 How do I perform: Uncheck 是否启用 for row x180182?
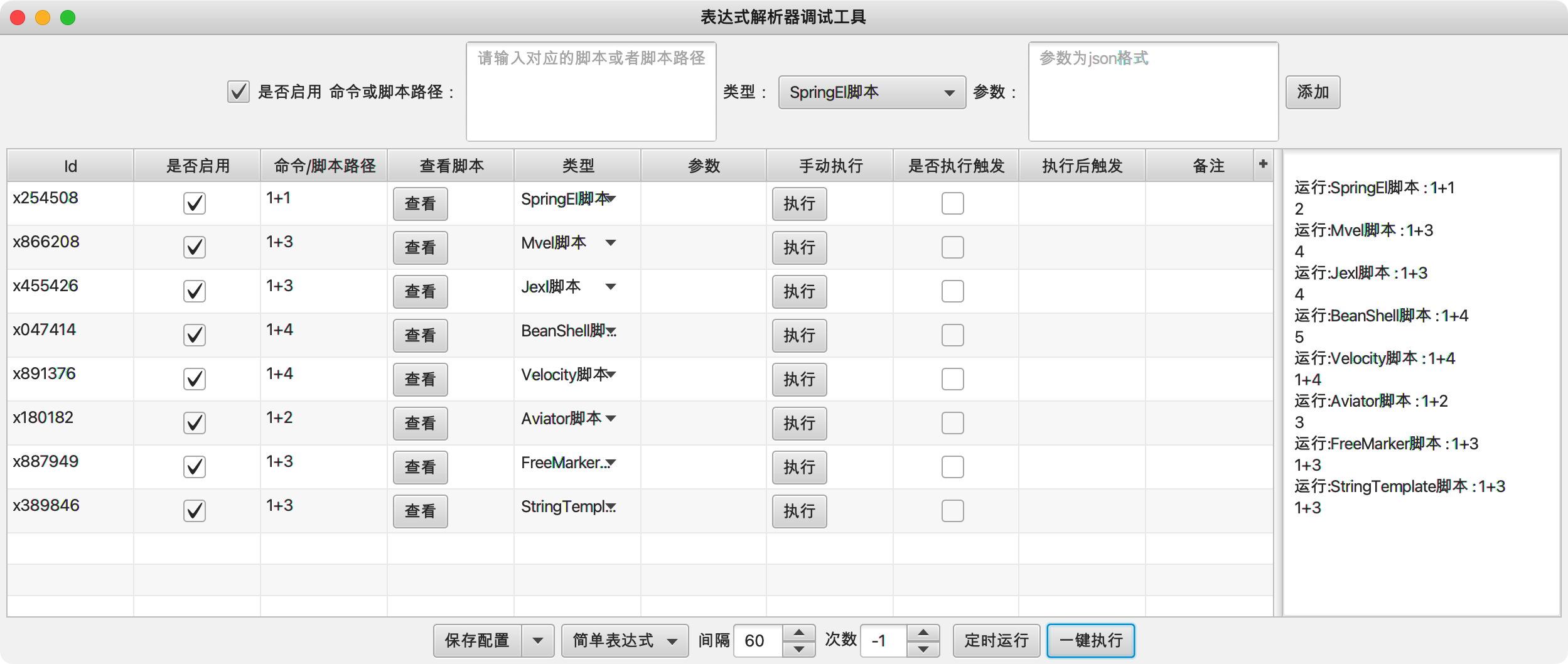(195, 423)
